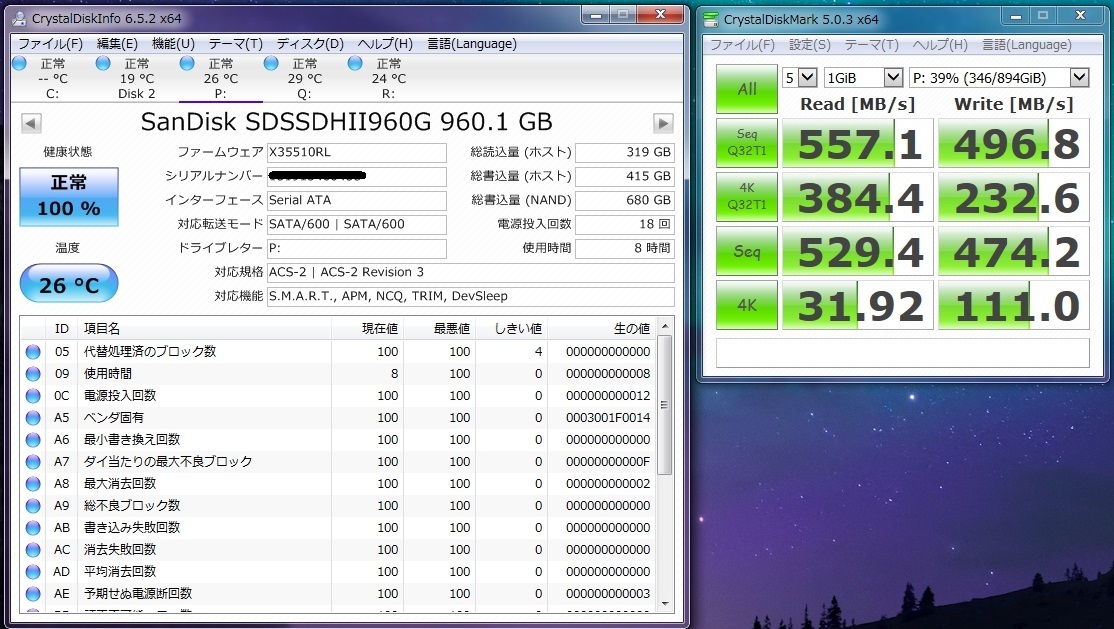Click the 正常 100 % health status box
Viewport: 1114px width, 629px height.
tap(69, 196)
